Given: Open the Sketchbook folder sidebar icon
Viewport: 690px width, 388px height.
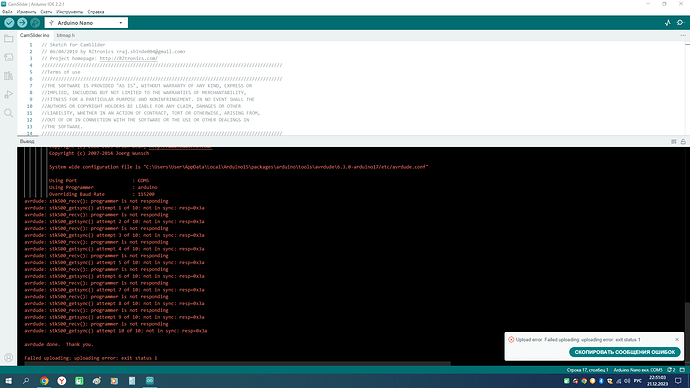Looking at the screenshot, I should 8,39.
